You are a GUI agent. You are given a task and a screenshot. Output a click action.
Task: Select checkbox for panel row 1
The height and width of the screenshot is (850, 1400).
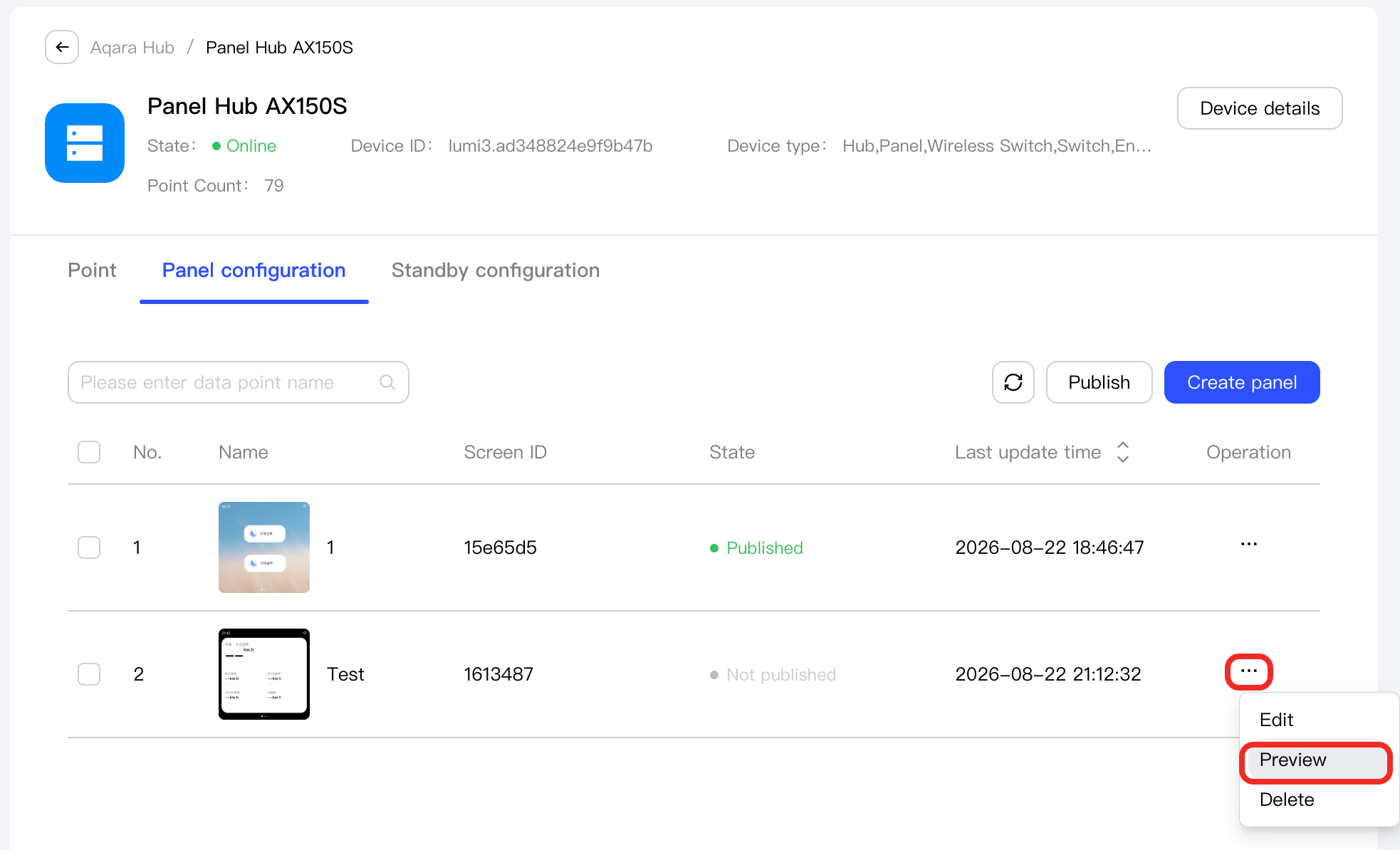pyautogui.click(x=89, y=547)
